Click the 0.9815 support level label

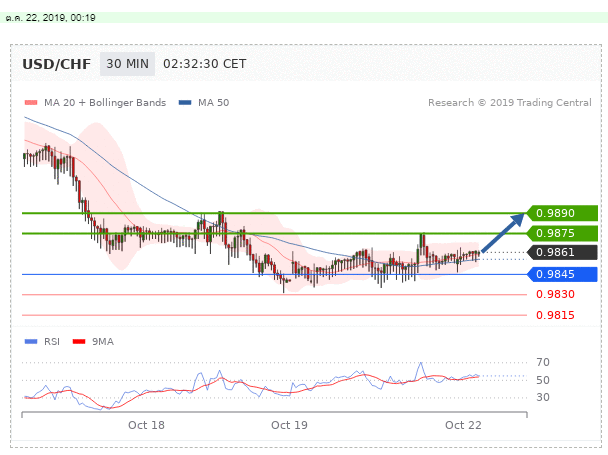[x=555, y=315]
